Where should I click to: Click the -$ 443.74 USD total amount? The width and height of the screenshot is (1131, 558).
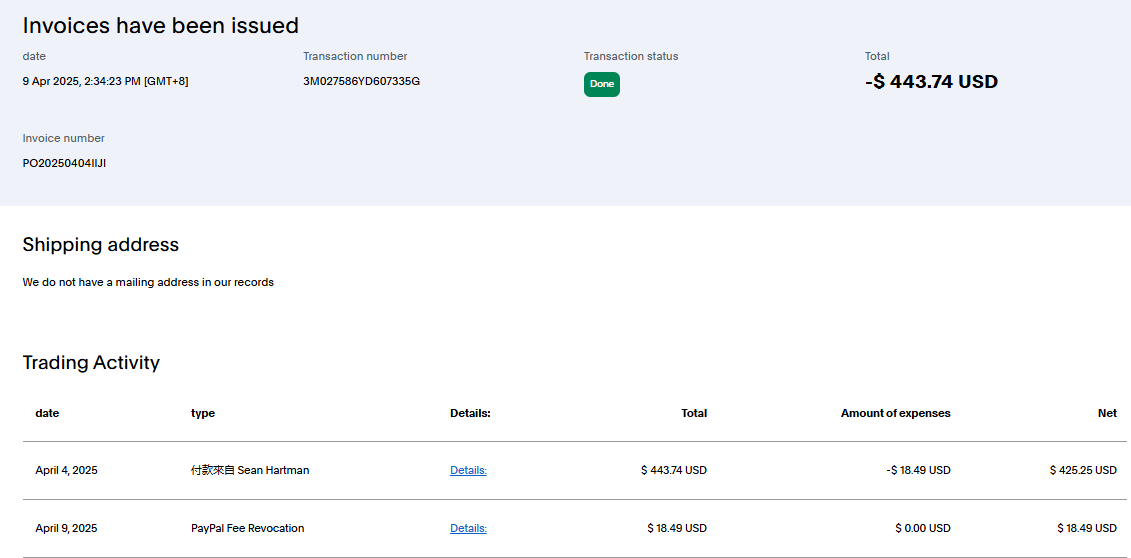[x=931, y=82]
